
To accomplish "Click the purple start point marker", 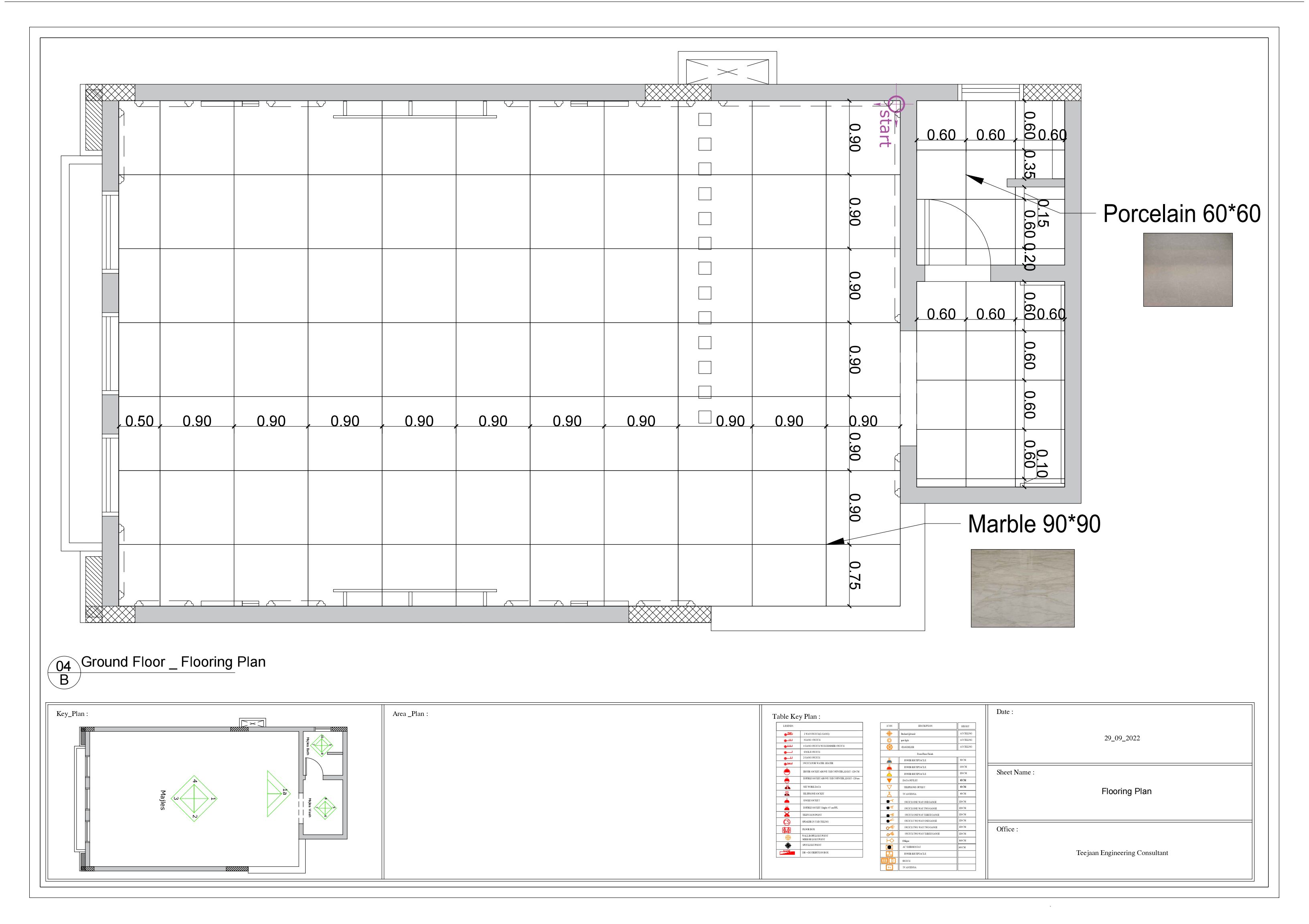I will pyautogui.click(x=897, y=104).
